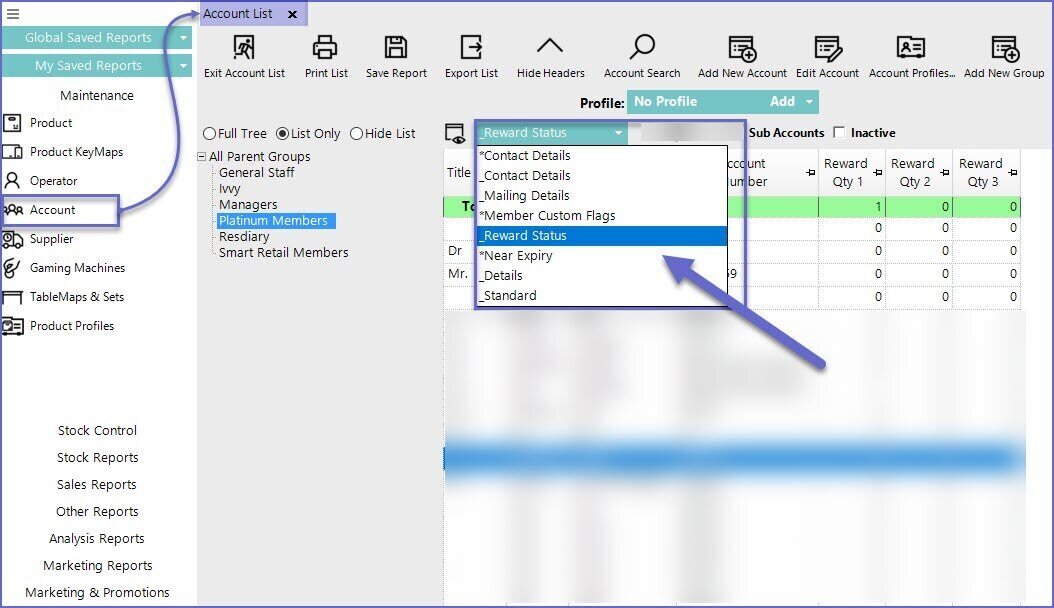
Task: Open the Profile Add dropdown arrow
Action: (808, 102)
